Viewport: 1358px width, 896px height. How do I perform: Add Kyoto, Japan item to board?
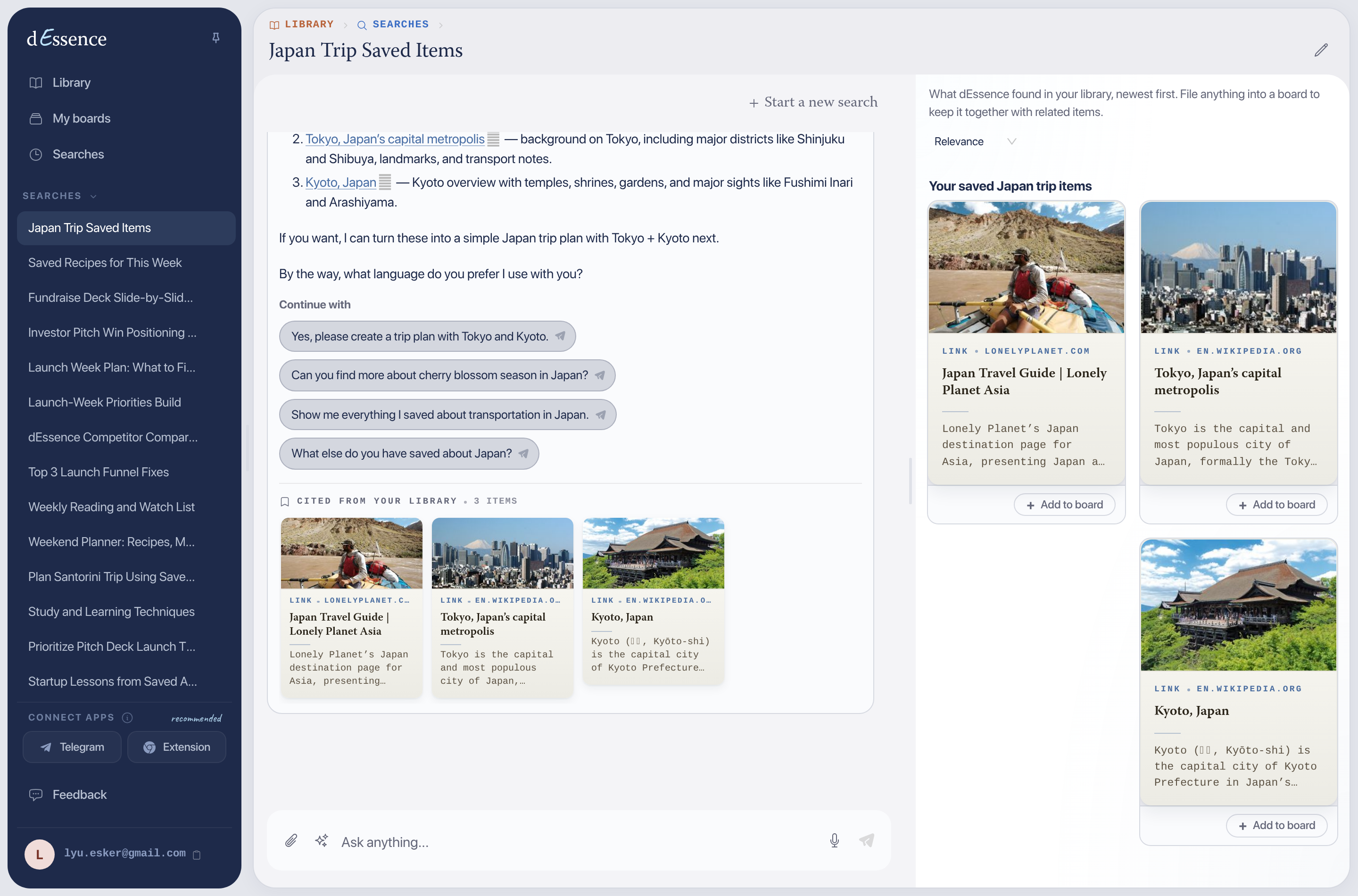[1276, 825]
